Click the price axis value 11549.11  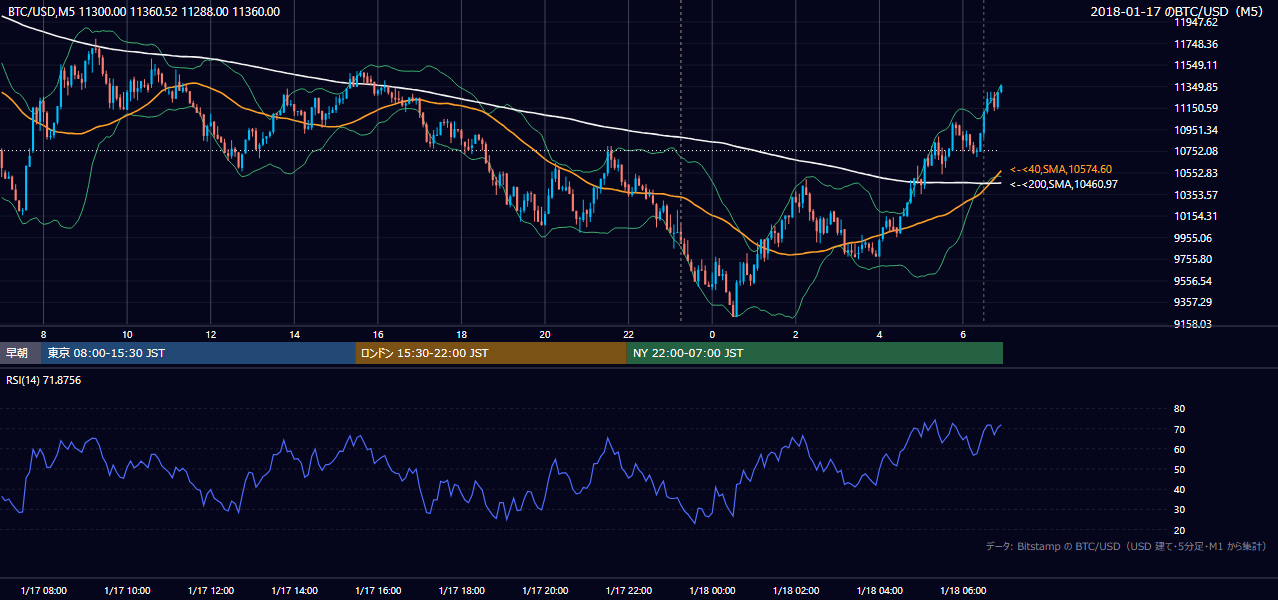(x=1197, y=65)
